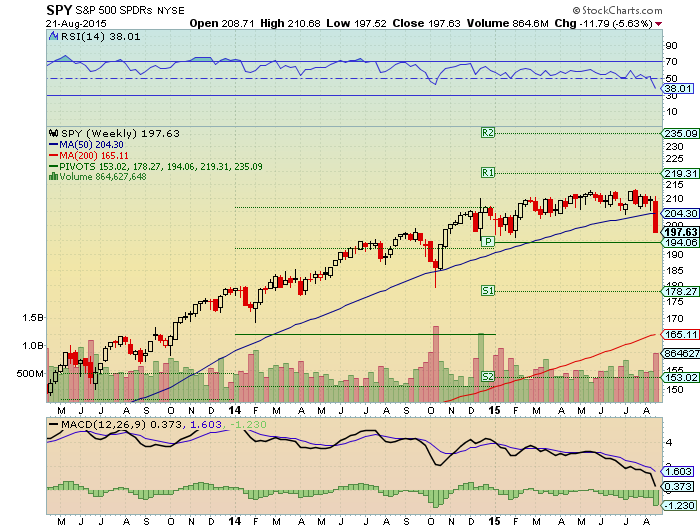
Task: Click the SPY (Weekly) 197.63 legend
Action: (x=120, y=134)
